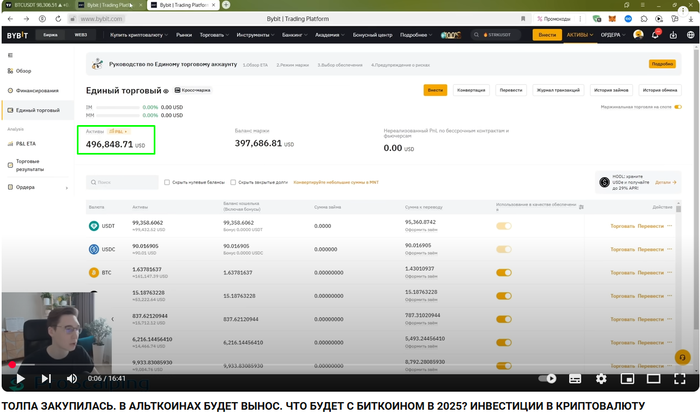Expand Инструменты dropdown menu

coord(255,35)
